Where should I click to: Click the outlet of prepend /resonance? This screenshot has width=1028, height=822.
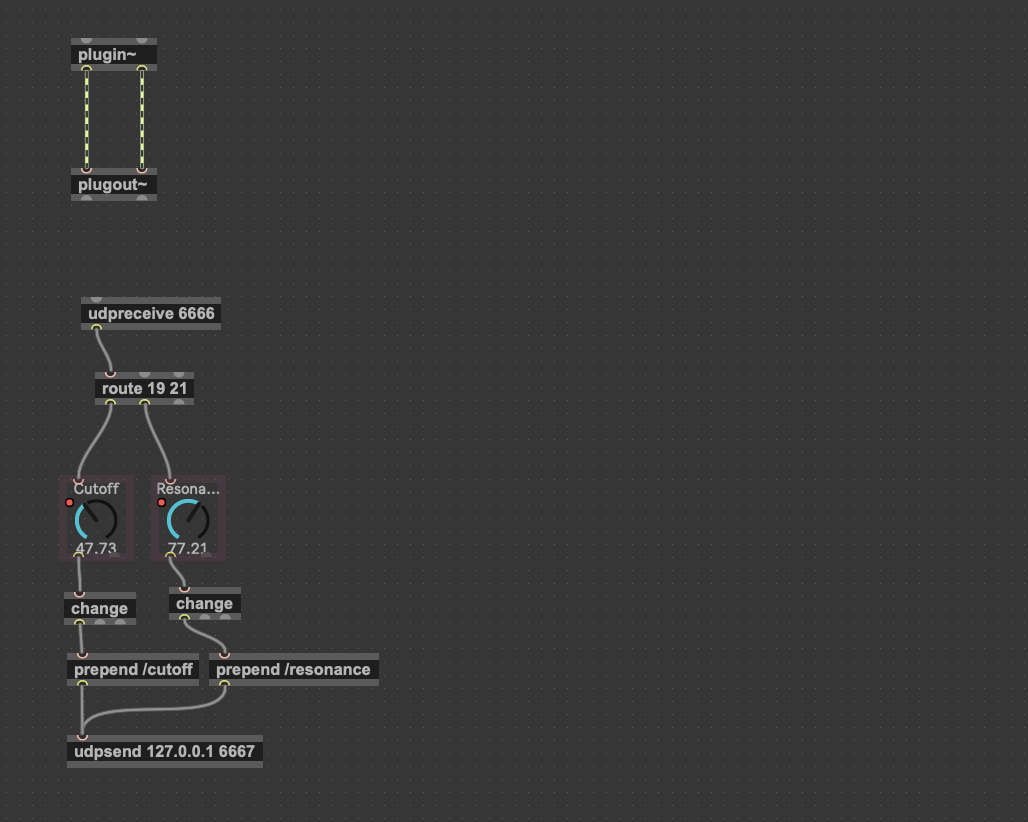(x=224, y=683)
